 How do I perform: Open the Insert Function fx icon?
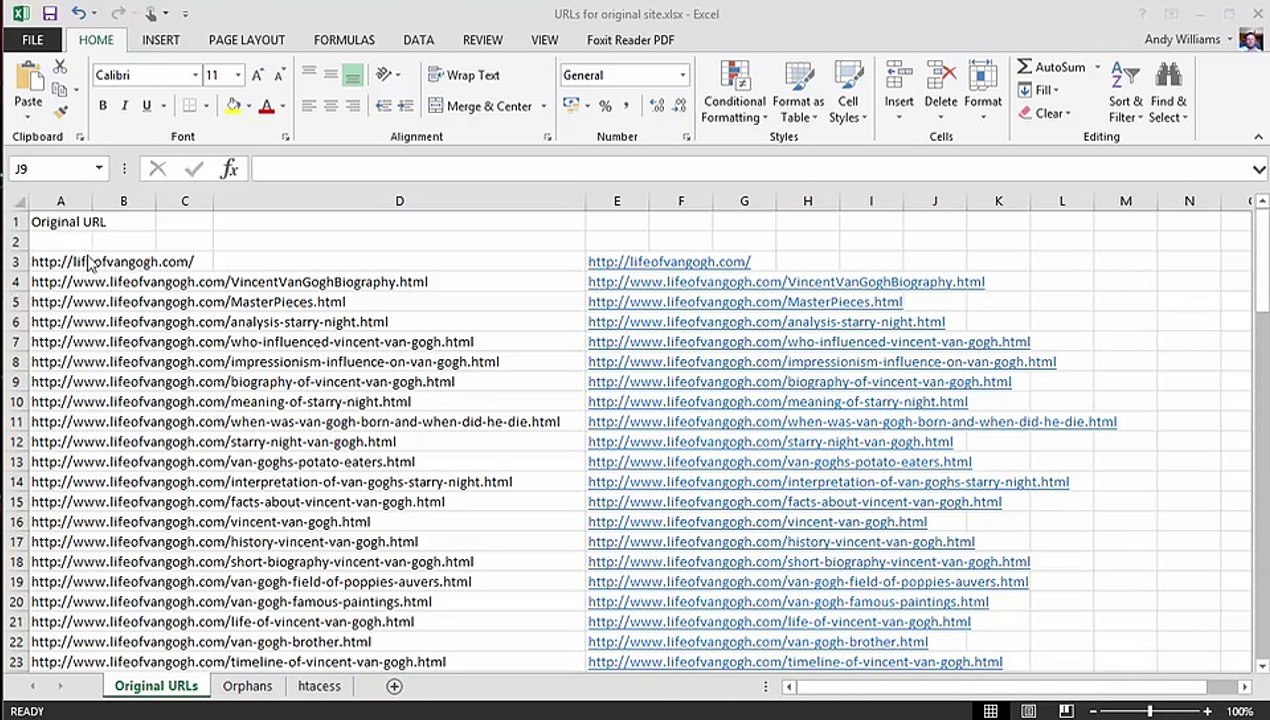229,169
